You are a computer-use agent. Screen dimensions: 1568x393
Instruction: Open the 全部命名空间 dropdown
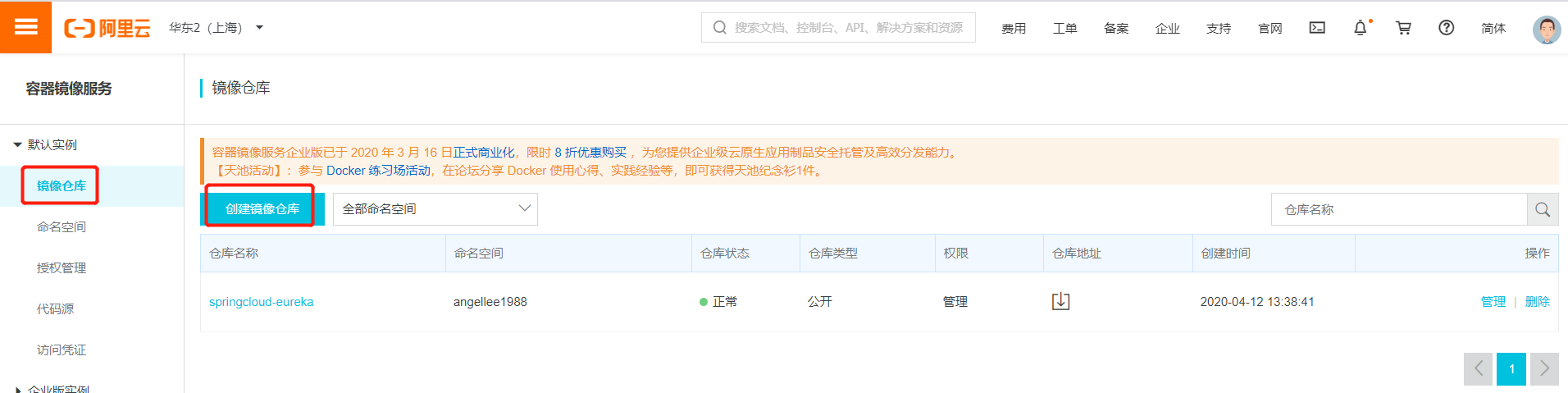point(435,209)
